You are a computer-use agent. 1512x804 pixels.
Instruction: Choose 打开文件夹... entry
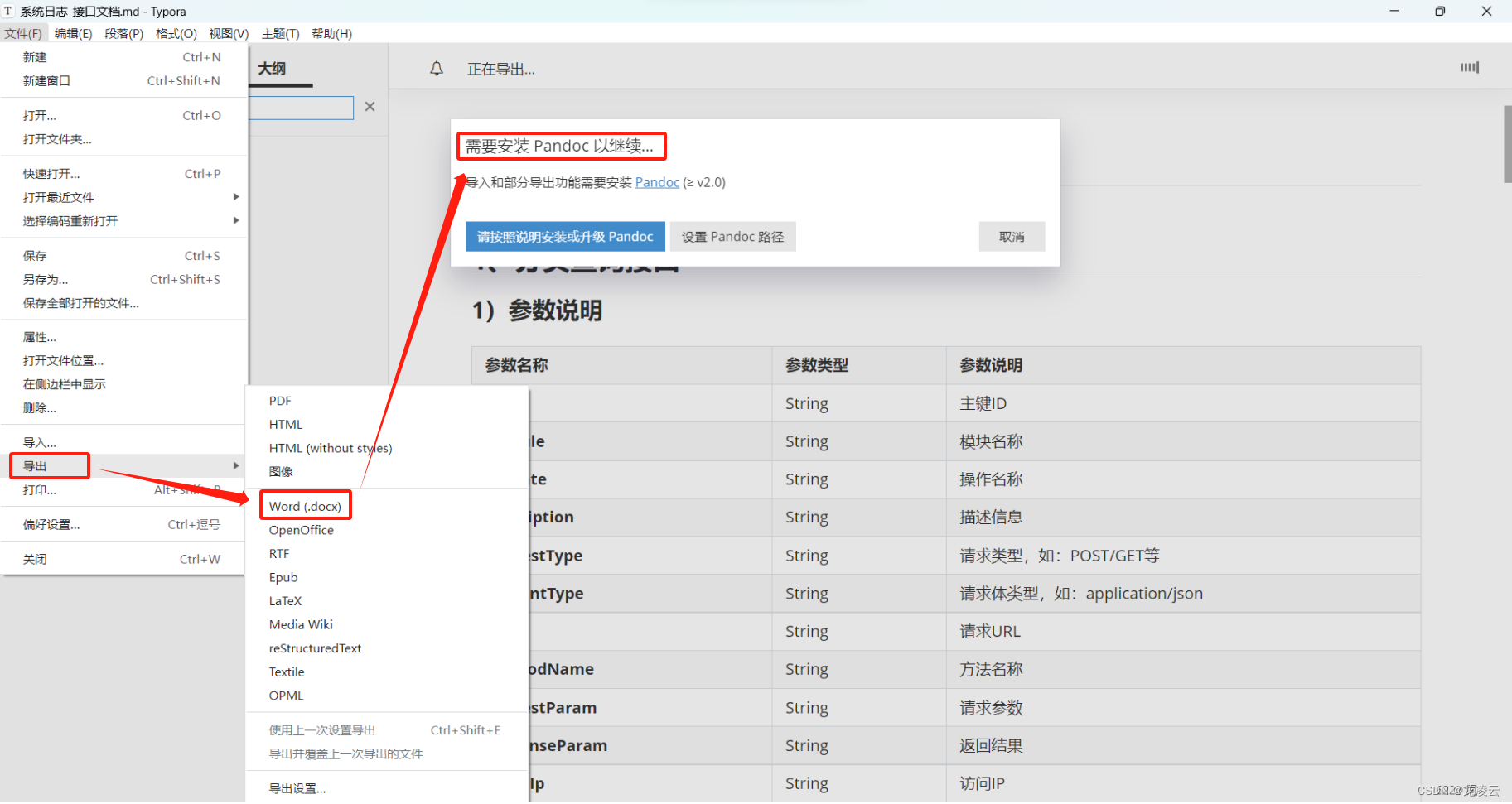pyautogui.click(x=123, y=139)
